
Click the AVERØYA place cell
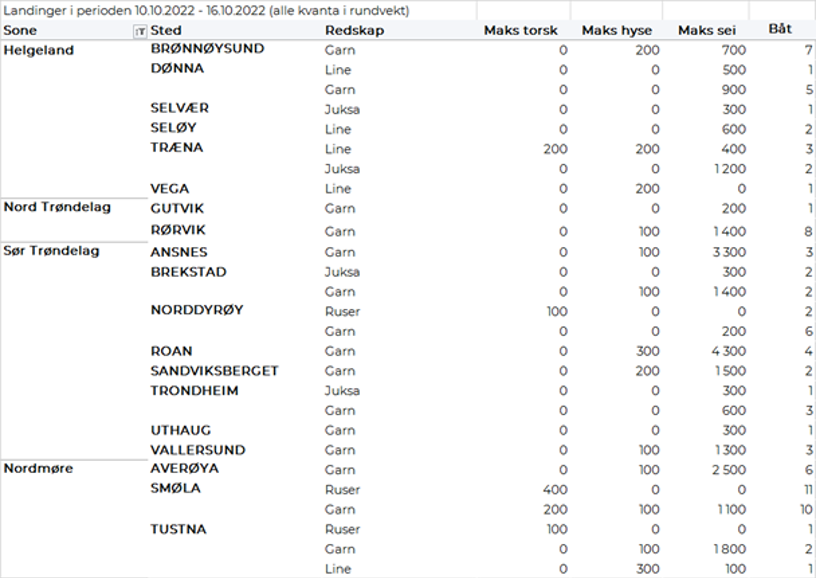click(185, 468)
